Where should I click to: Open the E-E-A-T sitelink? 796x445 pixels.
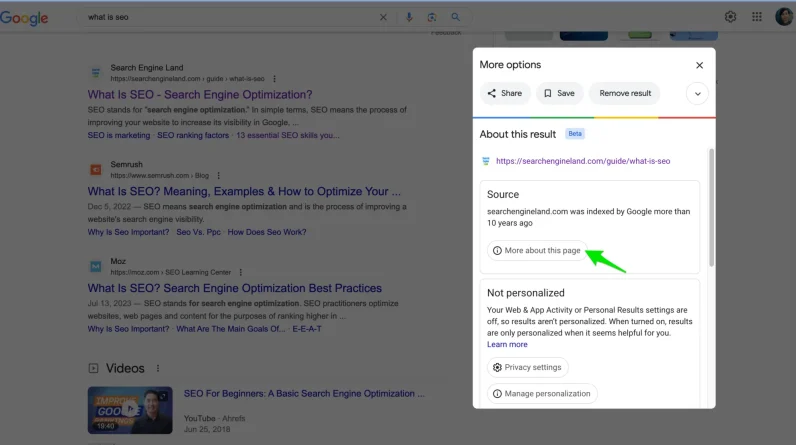point(307,329)
